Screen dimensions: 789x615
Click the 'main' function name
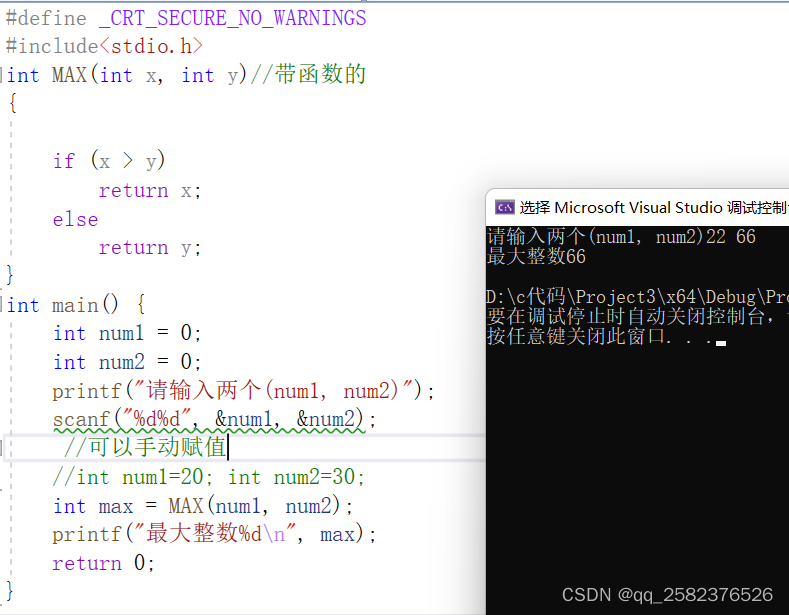75,305
